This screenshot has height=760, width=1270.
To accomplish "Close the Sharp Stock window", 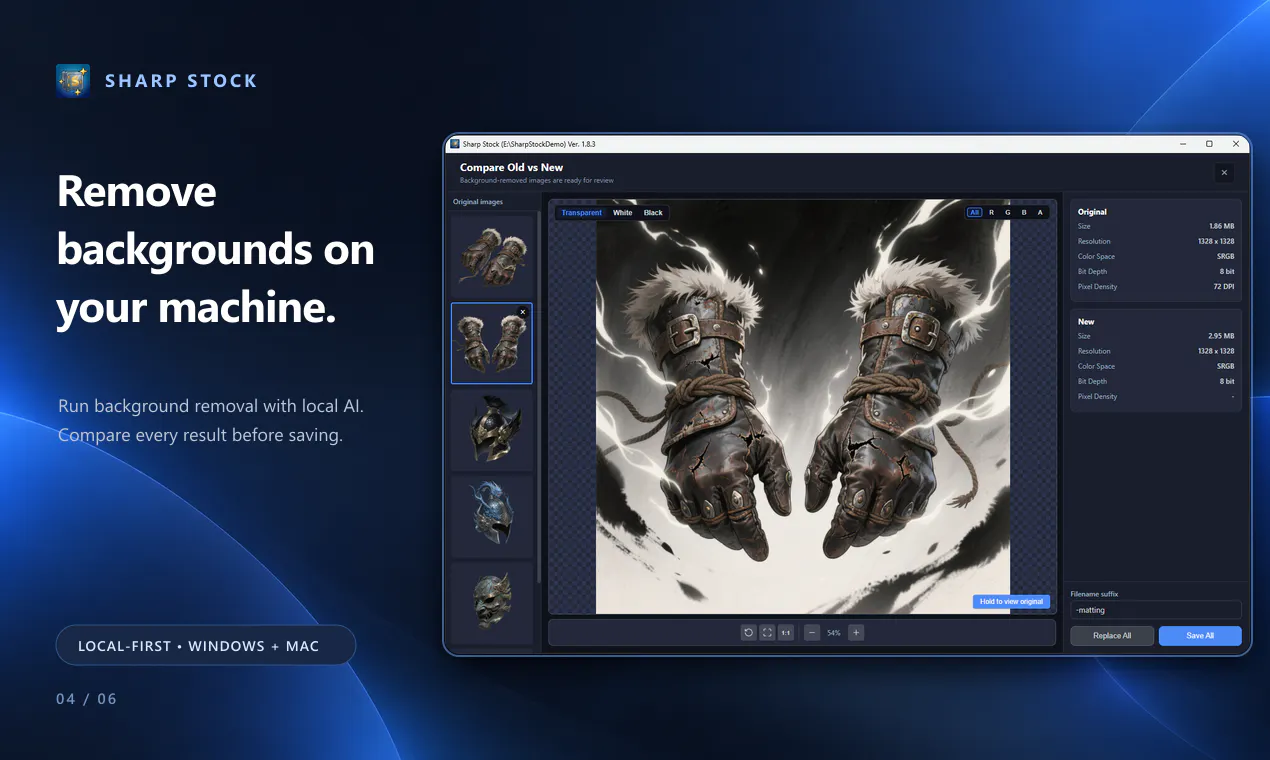I will 1236,144.
